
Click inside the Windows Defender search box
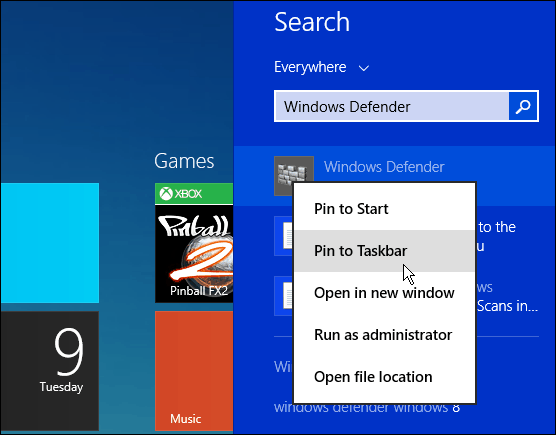[391, 106]
